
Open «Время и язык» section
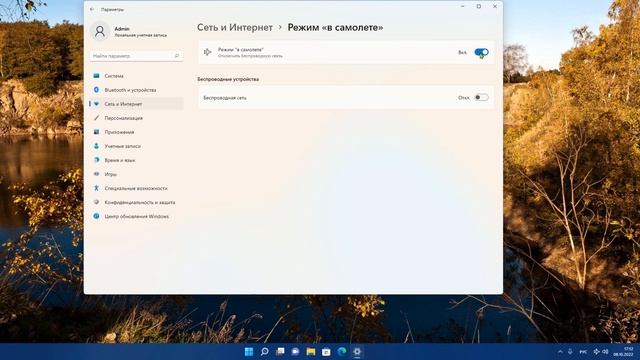coord(136,160)
